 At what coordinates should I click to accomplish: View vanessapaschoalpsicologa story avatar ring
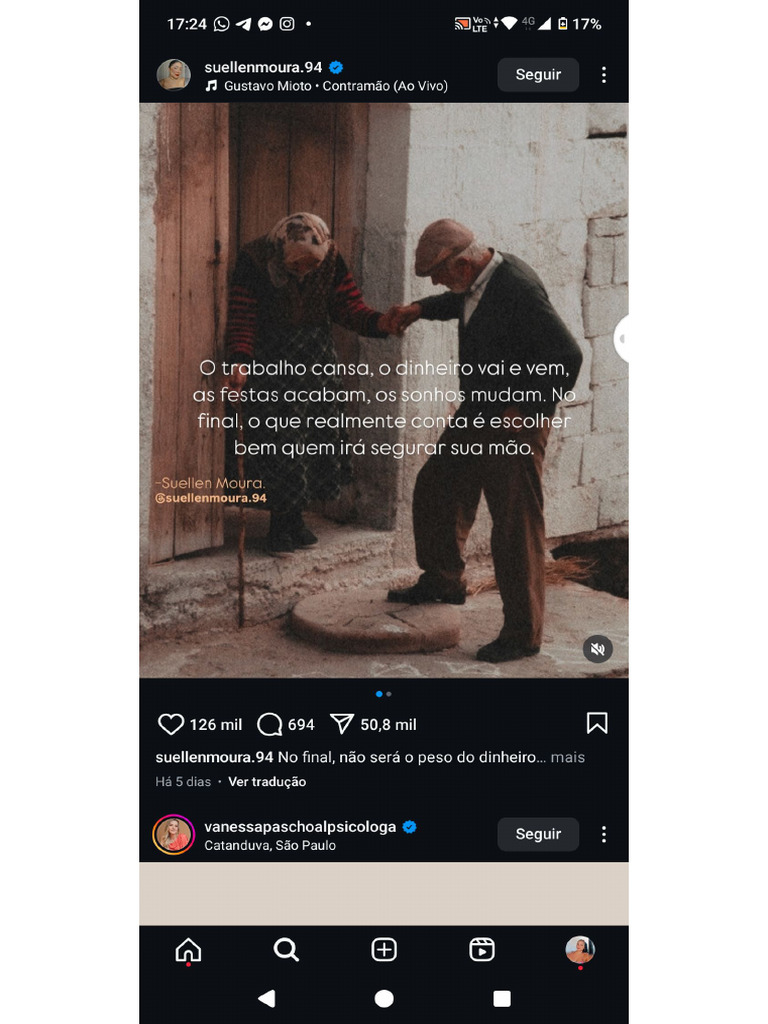click(174, 835)
